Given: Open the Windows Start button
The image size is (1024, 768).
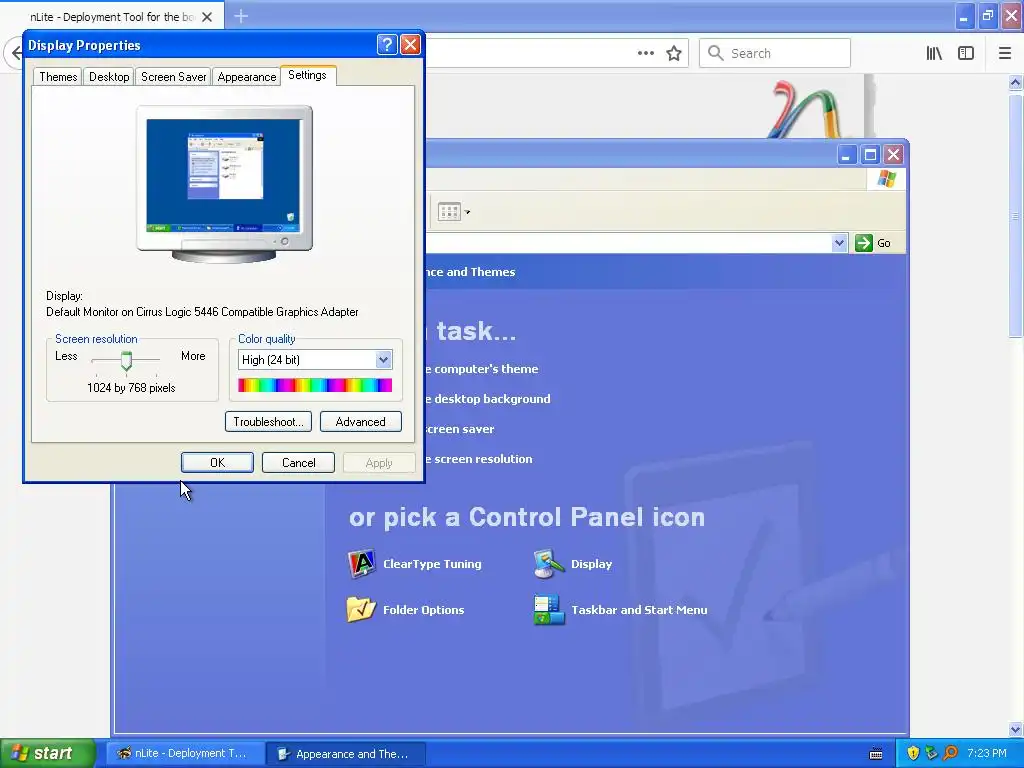Looking at the screenshot, I should [x=47, y=753].
